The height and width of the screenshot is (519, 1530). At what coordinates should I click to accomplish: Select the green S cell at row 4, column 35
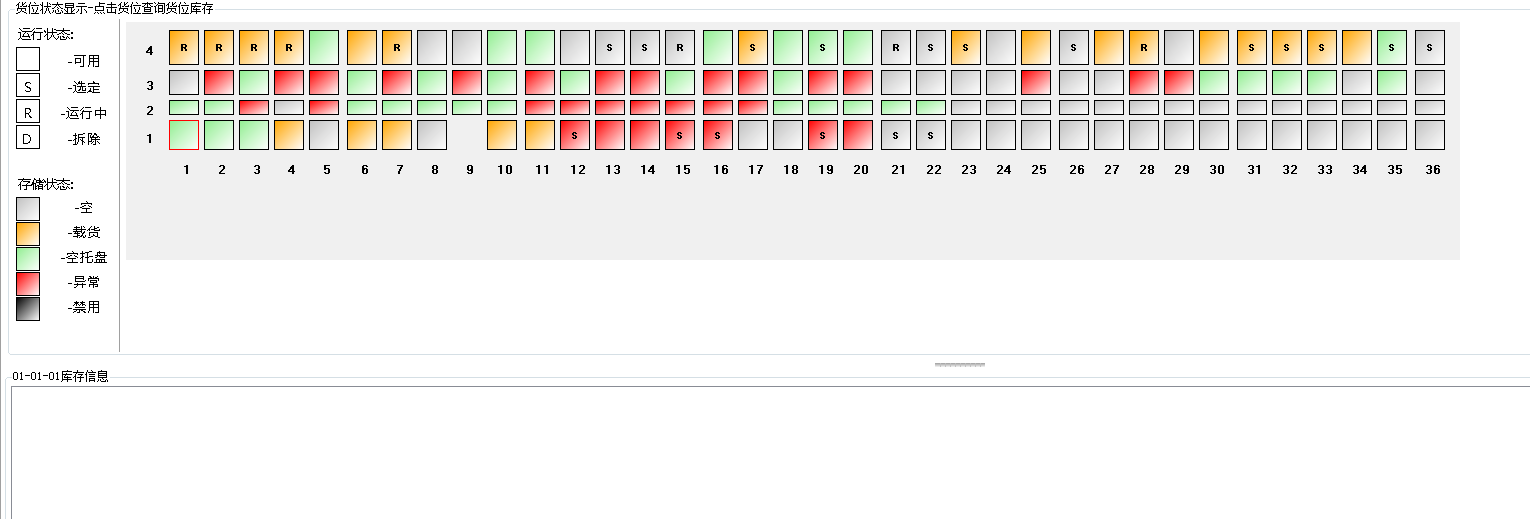click(1392, 47)
